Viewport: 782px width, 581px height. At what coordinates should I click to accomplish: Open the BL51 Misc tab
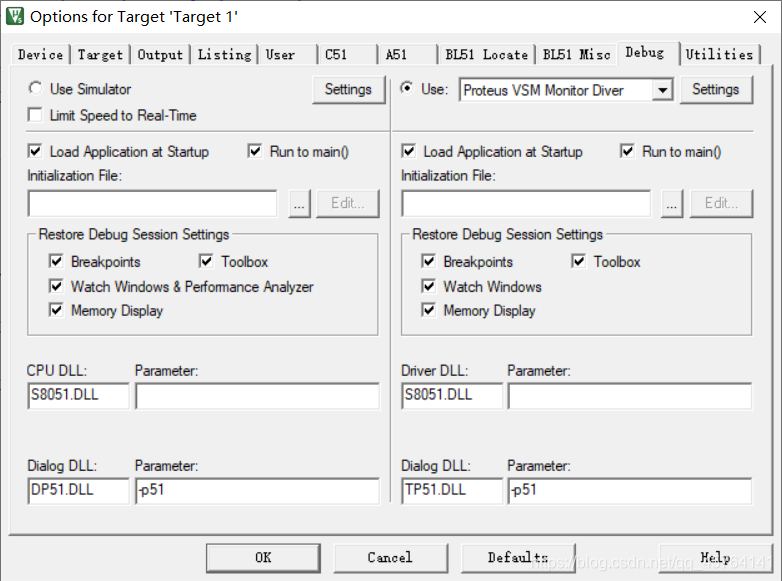pos(577,54)
